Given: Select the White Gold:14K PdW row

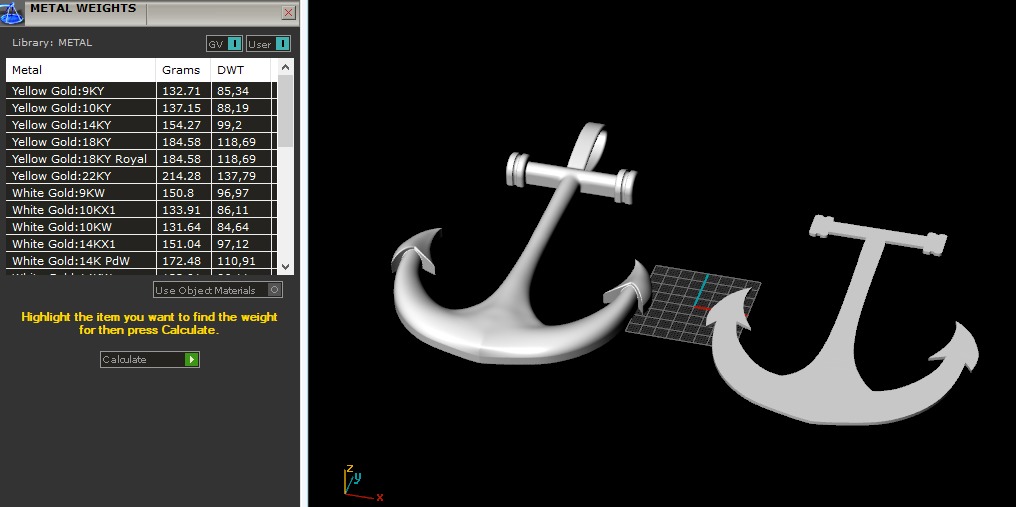Looking at the screenshot, I should 141,261.
